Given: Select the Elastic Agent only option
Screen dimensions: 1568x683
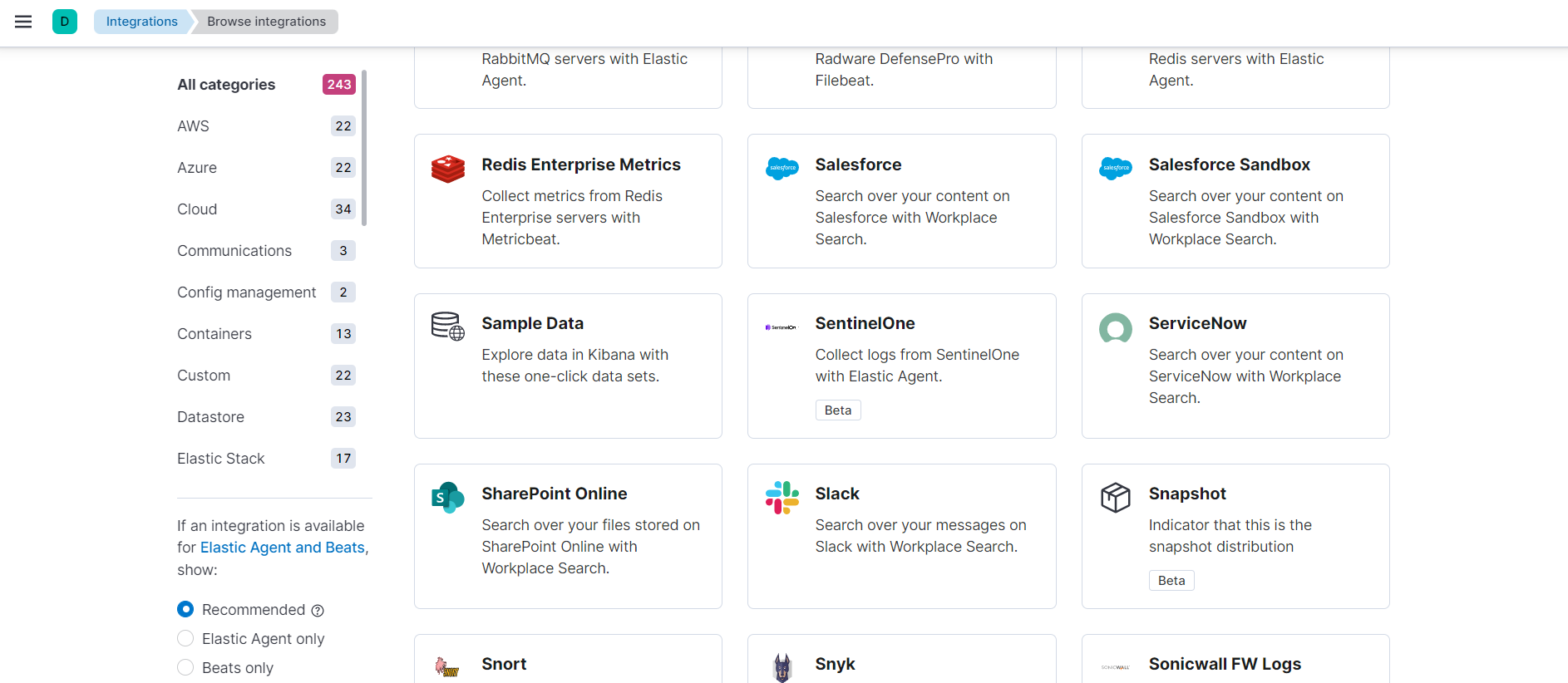Looking at the screenshot, I should [x=185, y=639].
